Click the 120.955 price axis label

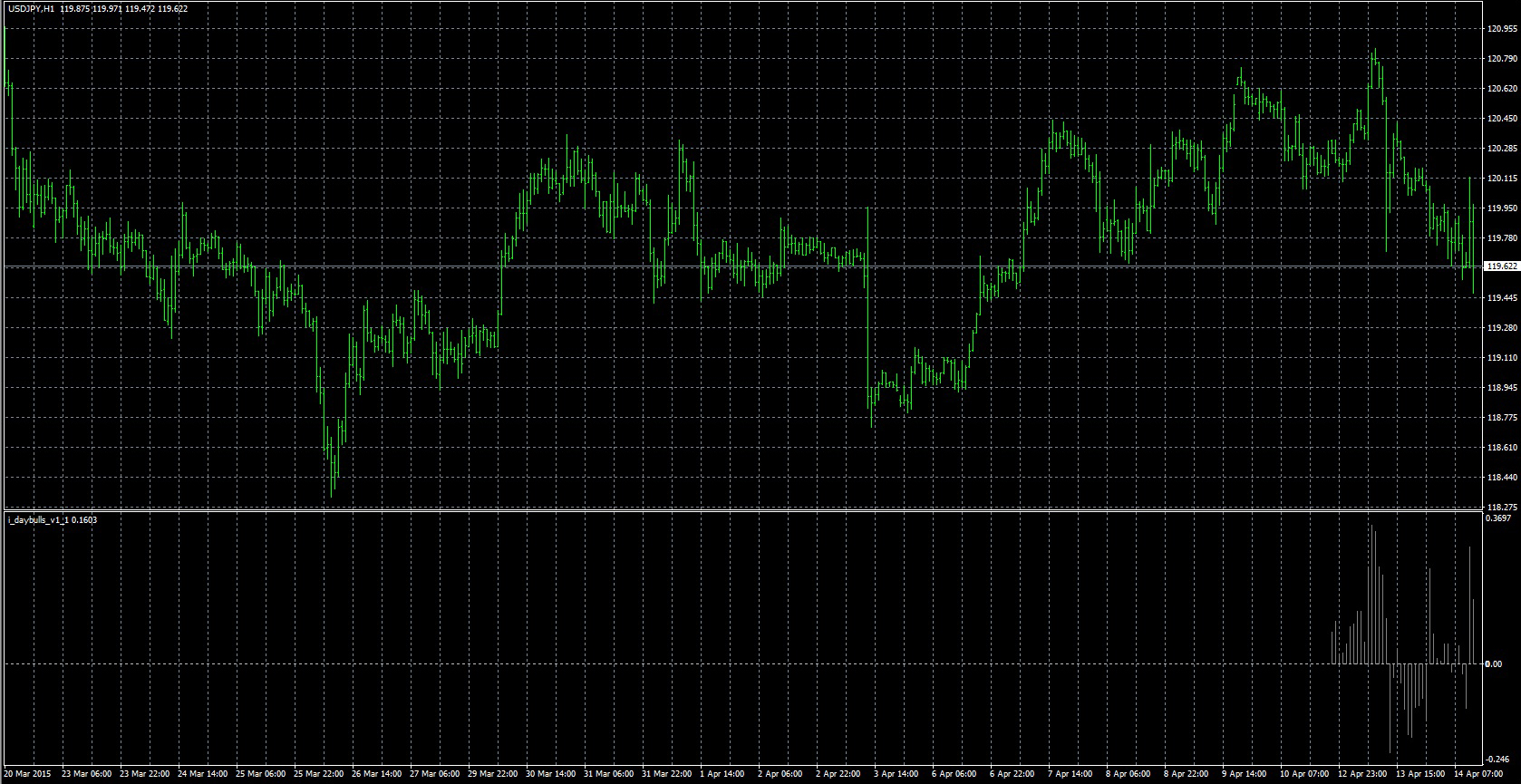coord(1503,29)
